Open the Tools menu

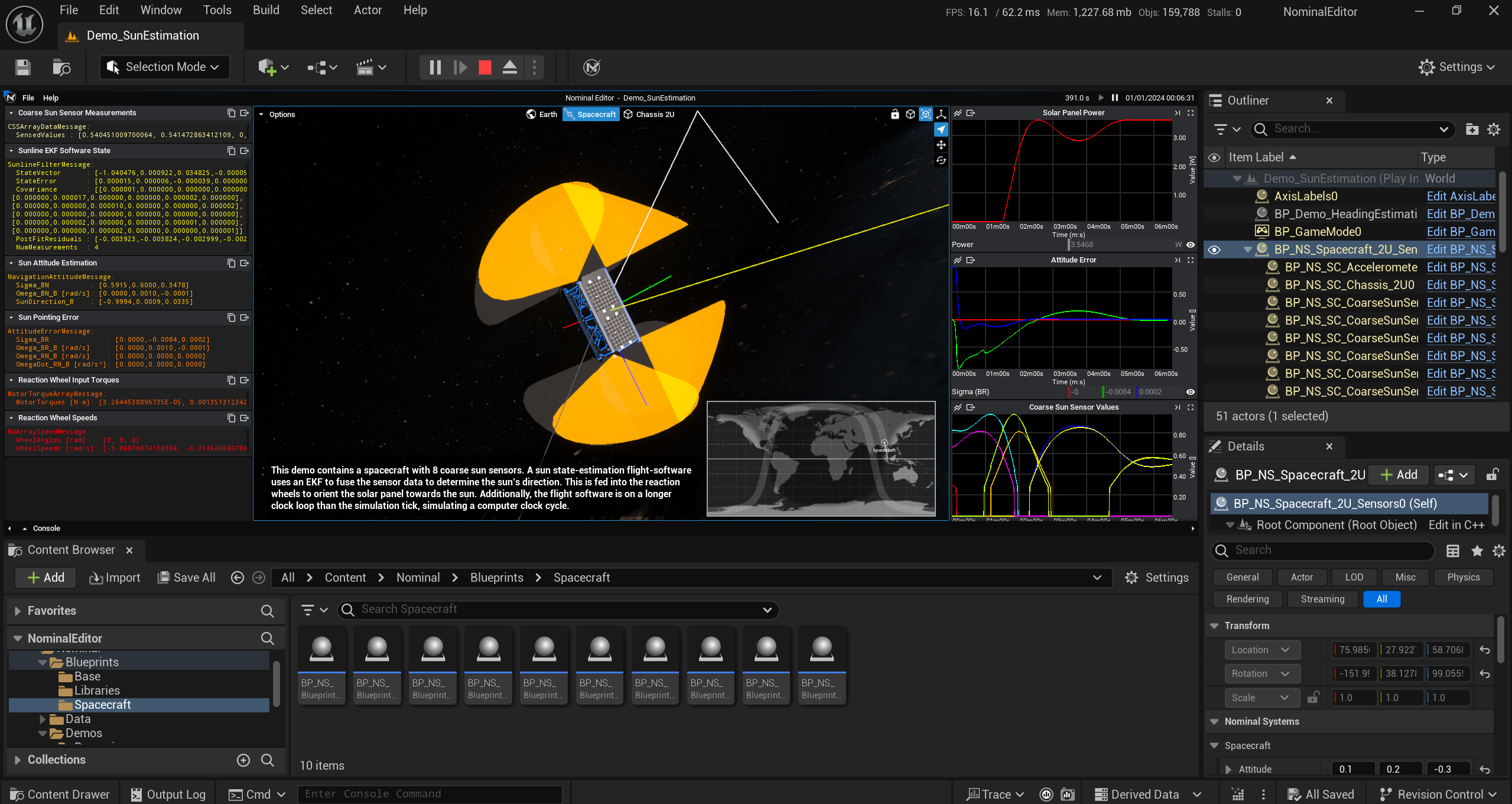pyautogui.click(x=217, y=10)
